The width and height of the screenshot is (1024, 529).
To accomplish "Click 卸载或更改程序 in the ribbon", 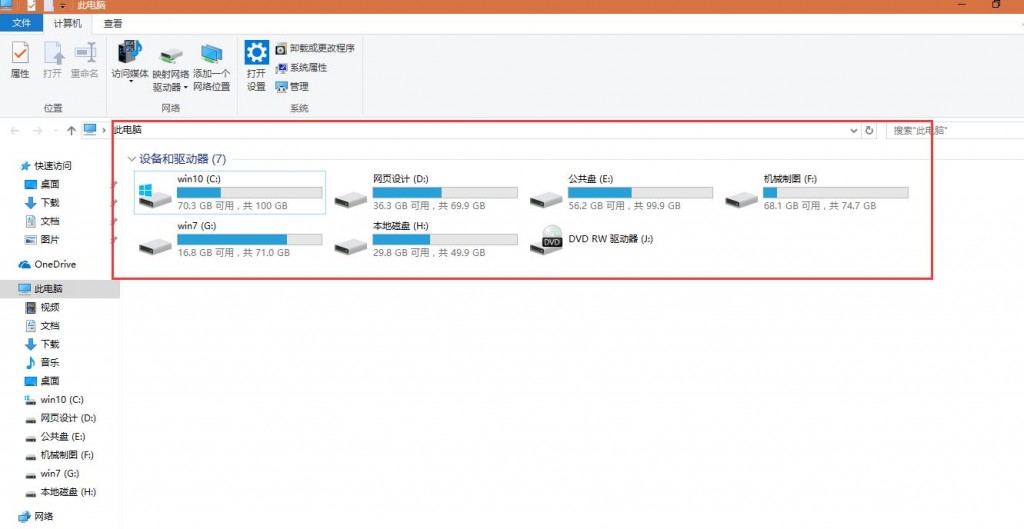I will point(315,48).
